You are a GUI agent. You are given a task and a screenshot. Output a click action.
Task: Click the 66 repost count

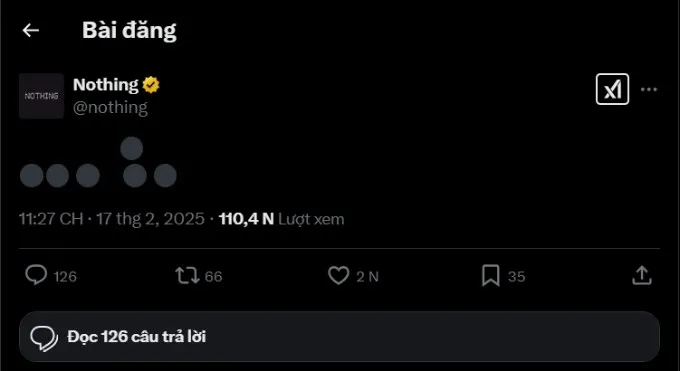click(x=213, y=276)
